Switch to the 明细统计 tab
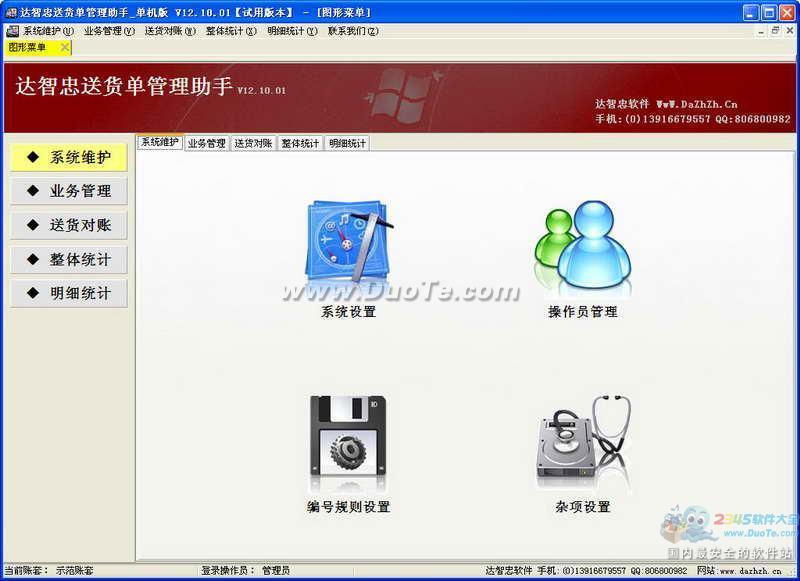 tap(347, 143)
